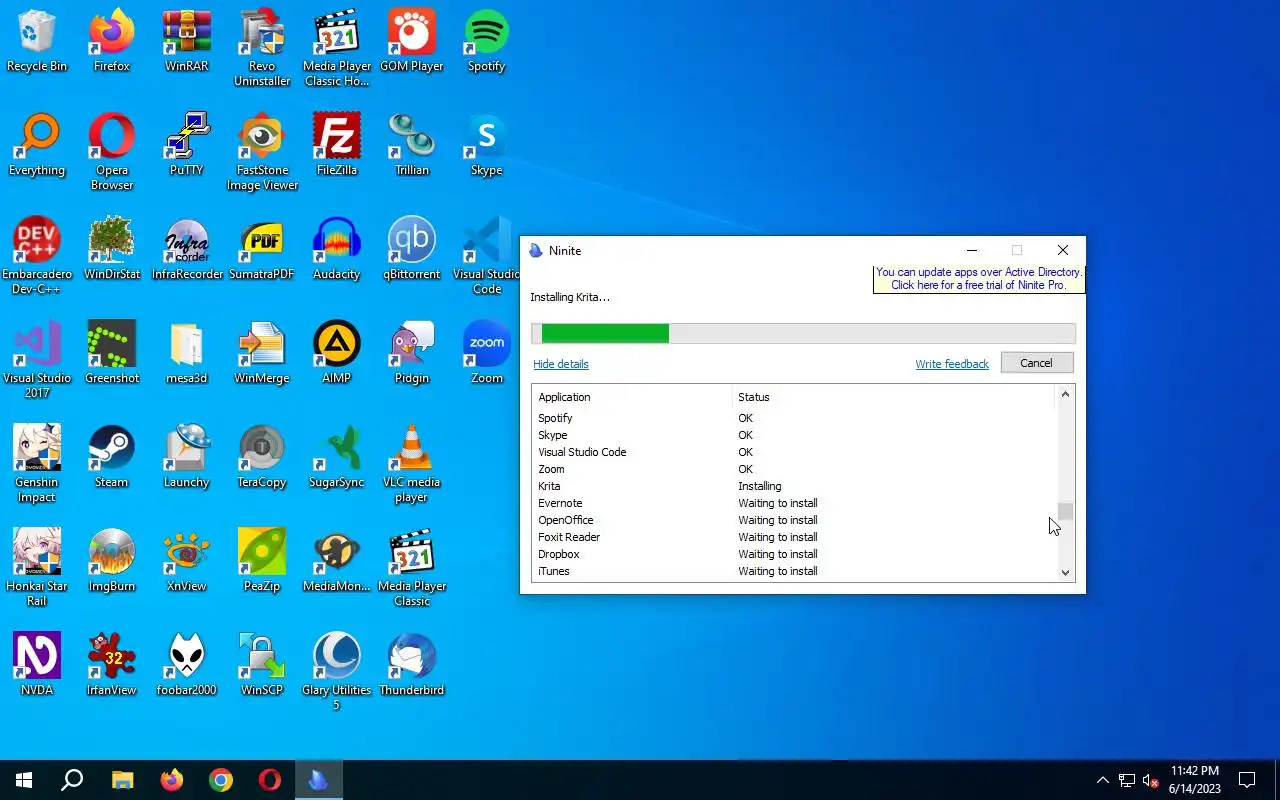The image size is (1280, 800).
Task: Click the Thunderbird desktop shortcut
Action: pos(412,665)
